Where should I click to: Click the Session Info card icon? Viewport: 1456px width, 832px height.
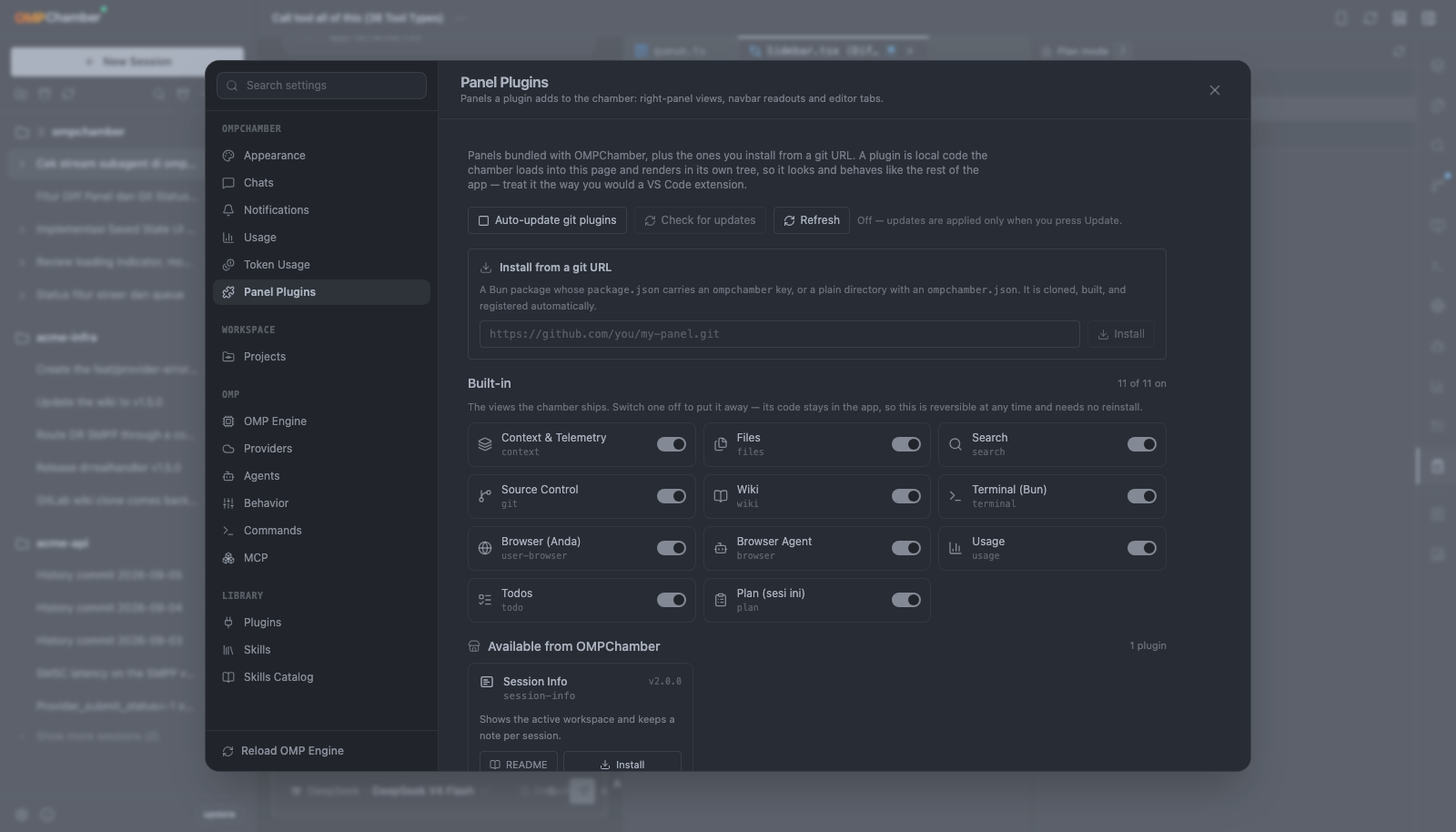487,682
